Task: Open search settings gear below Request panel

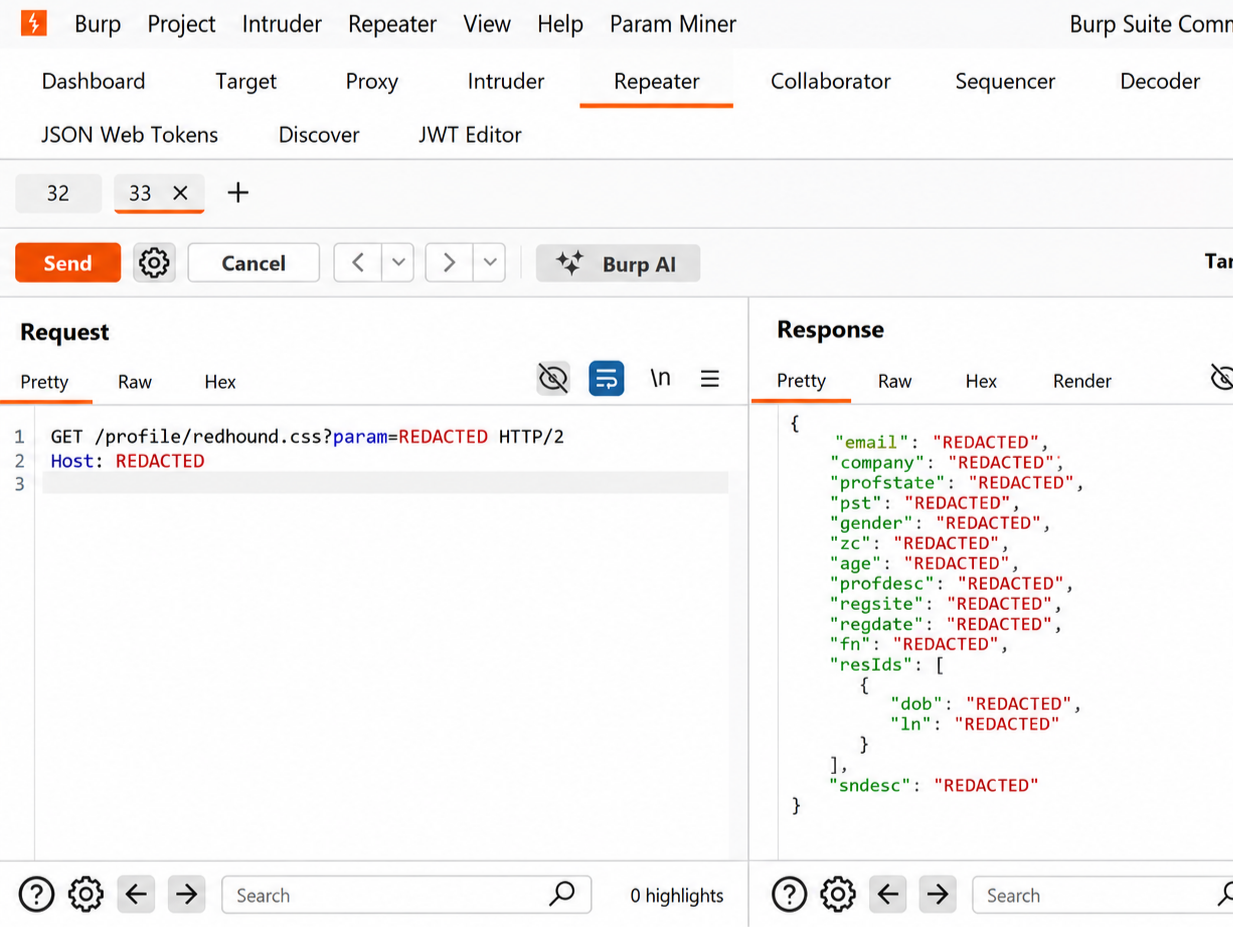Action: point(86,894)
